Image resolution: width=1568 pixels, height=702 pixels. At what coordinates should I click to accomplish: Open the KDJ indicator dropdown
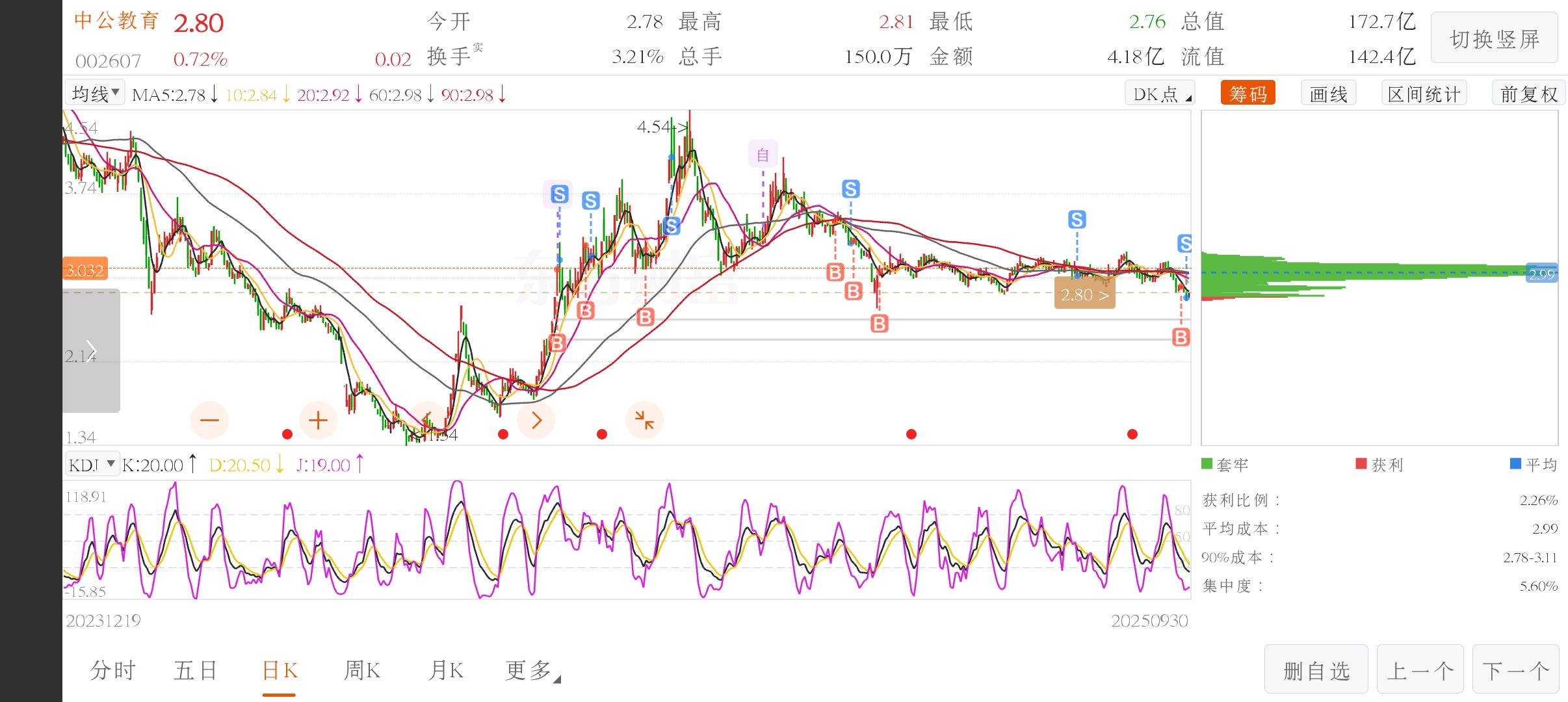tap(92, 465)
